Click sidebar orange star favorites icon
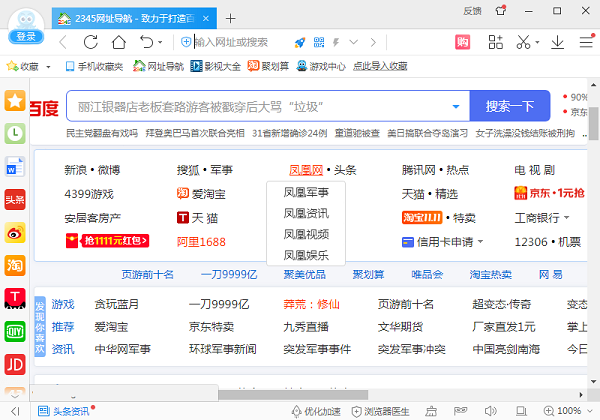This screenshot has width=600, height=420. tap(15, 101)
